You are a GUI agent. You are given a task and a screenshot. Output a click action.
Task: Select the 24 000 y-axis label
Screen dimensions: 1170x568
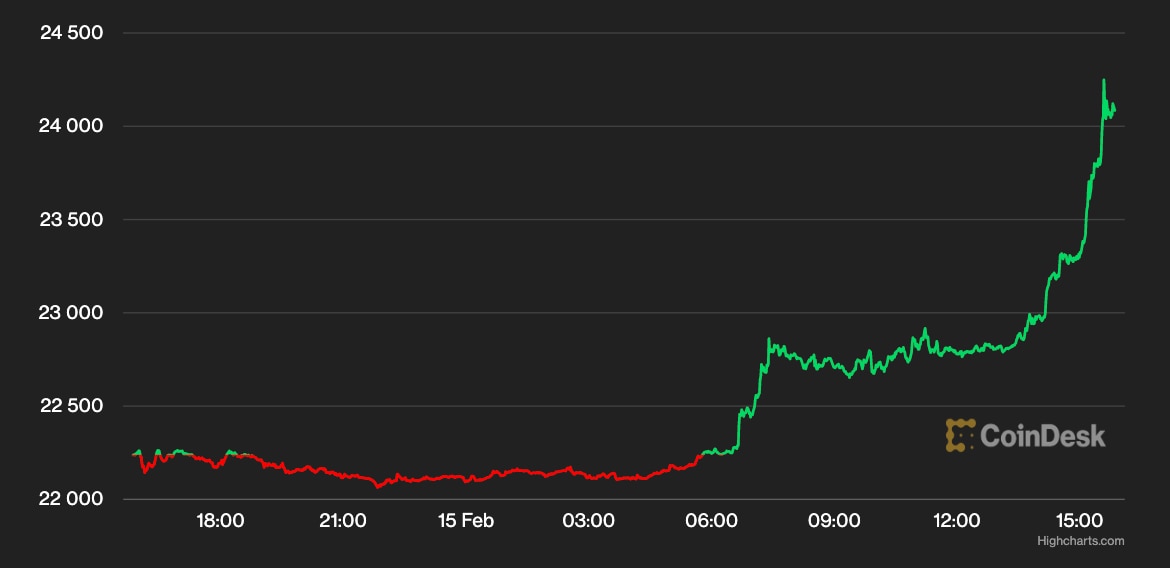(71, 126)
